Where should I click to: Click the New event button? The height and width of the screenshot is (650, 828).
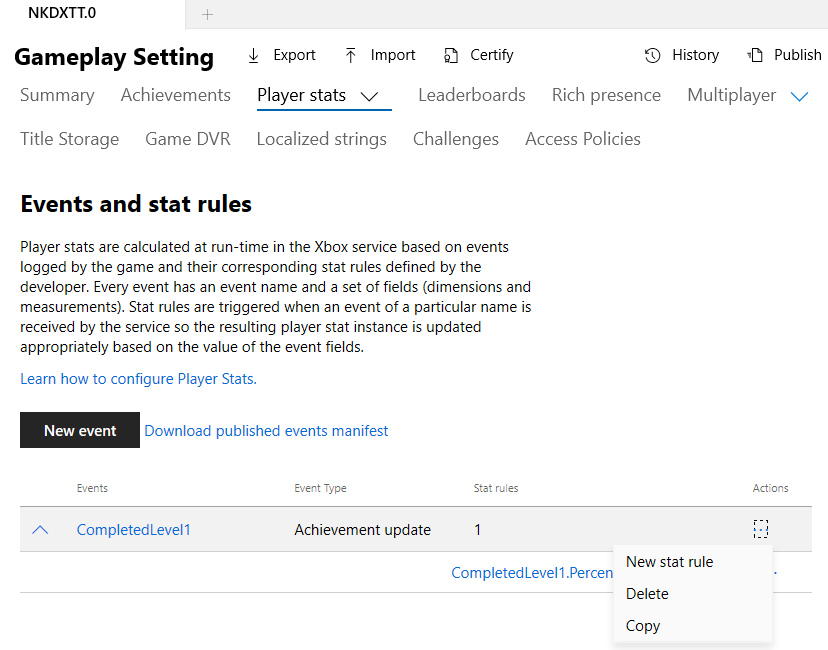point(80,430)
